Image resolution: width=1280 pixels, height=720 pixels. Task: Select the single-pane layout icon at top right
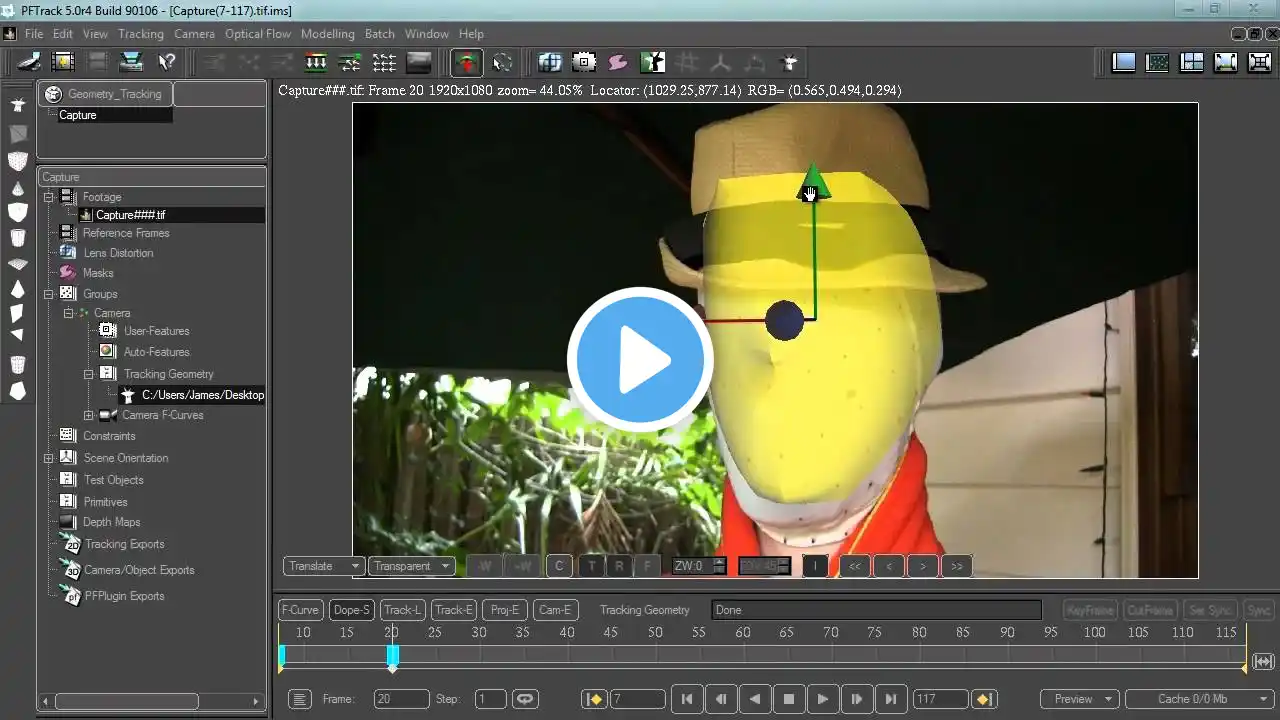click(x=1124, y=62)
